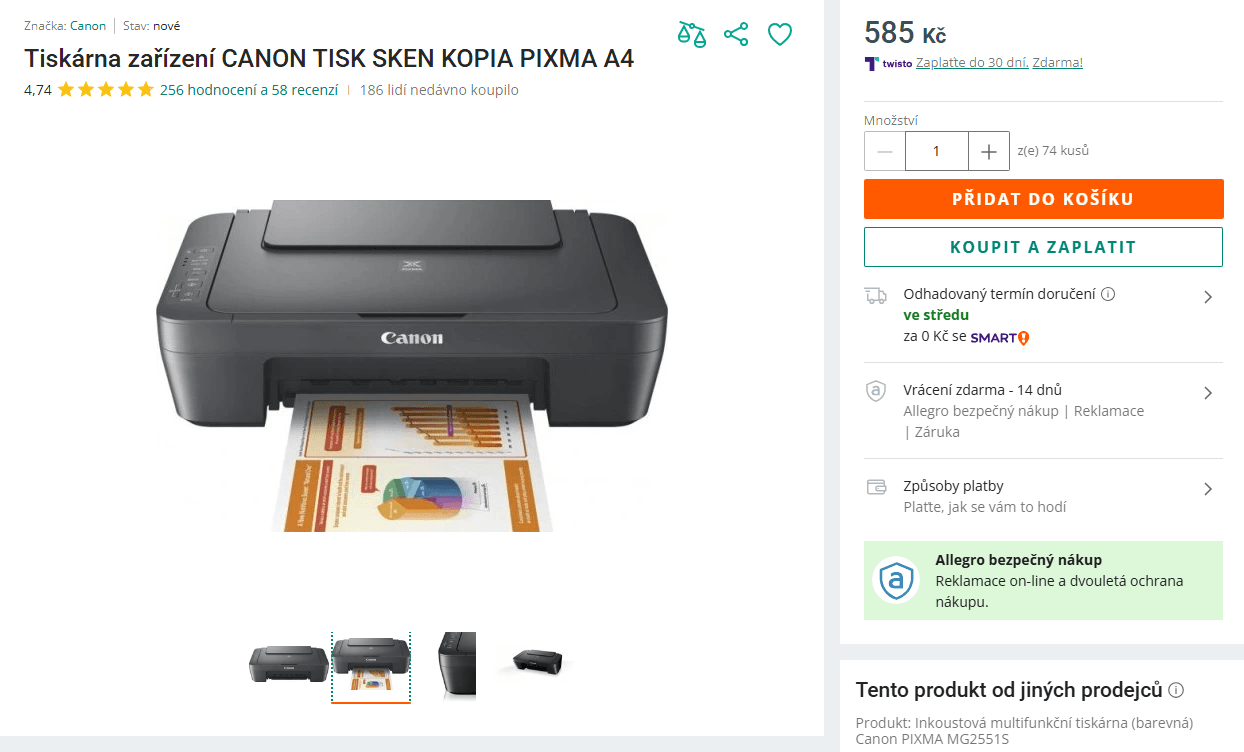This screenshot has height=752, width=1244.
Task: Select the last printer thumbnail image
Action: click(534, 665)
